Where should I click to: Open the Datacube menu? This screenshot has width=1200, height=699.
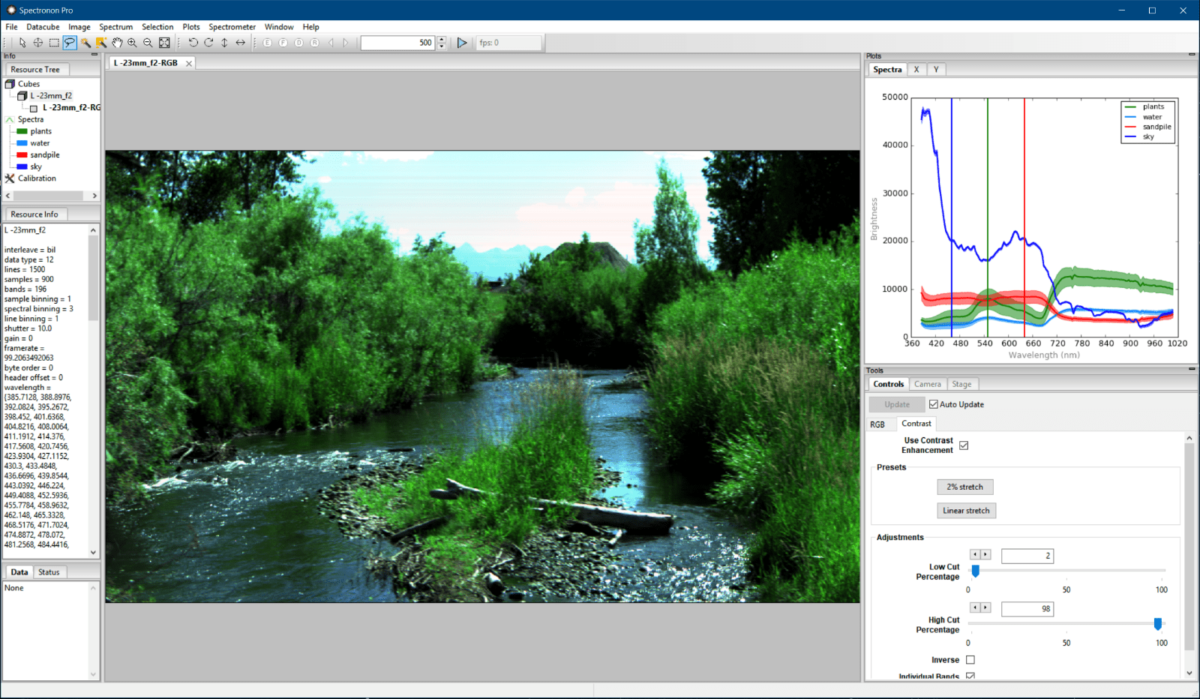click(x=43, y=27)
